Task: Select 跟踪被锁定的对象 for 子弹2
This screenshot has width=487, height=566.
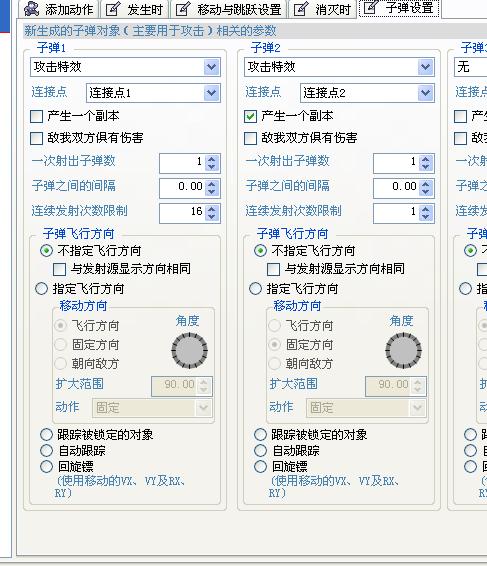Action: [261, 435]
